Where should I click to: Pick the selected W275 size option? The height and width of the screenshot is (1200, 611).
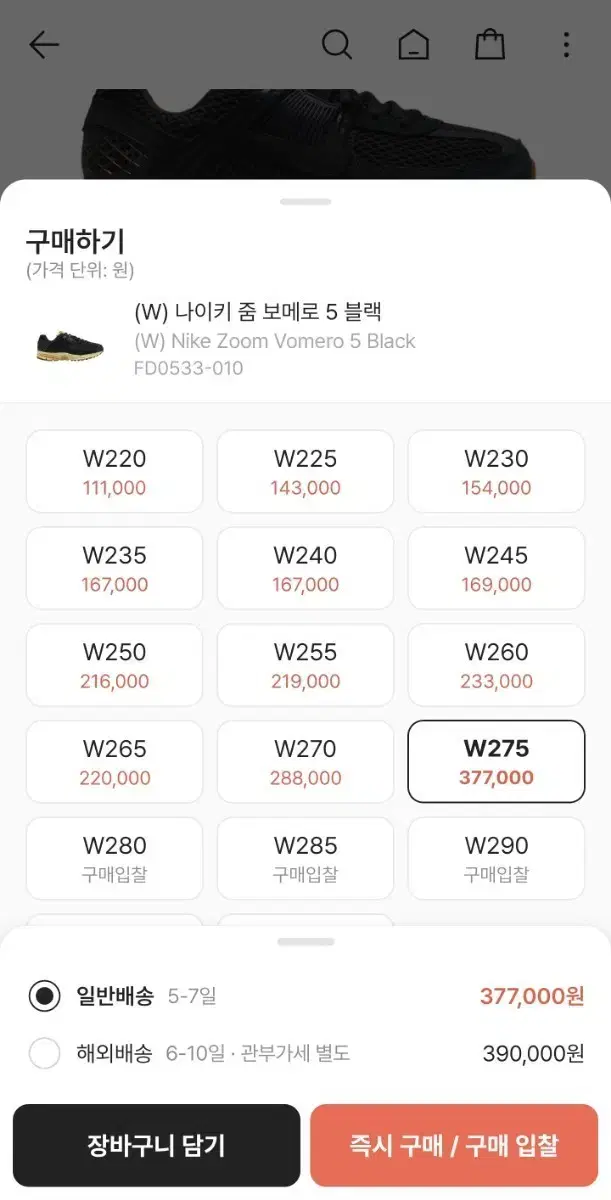coord(496,761)
